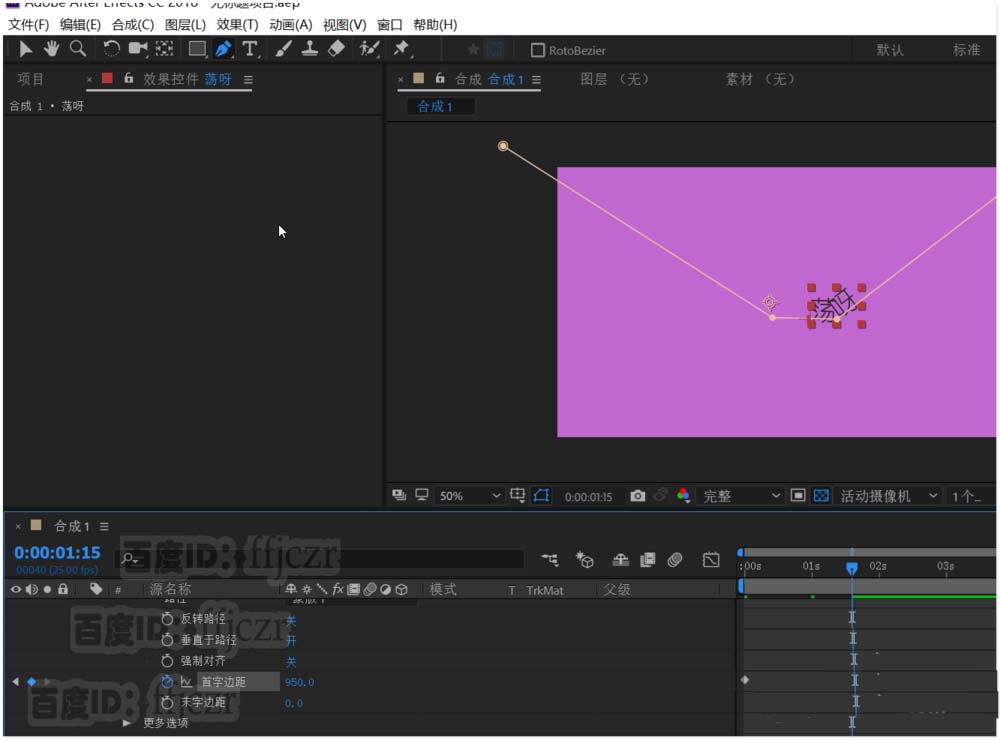Toggle stopwatch for 首字边距
This screenshot has height=740, width=1000.
pos(167,682)
